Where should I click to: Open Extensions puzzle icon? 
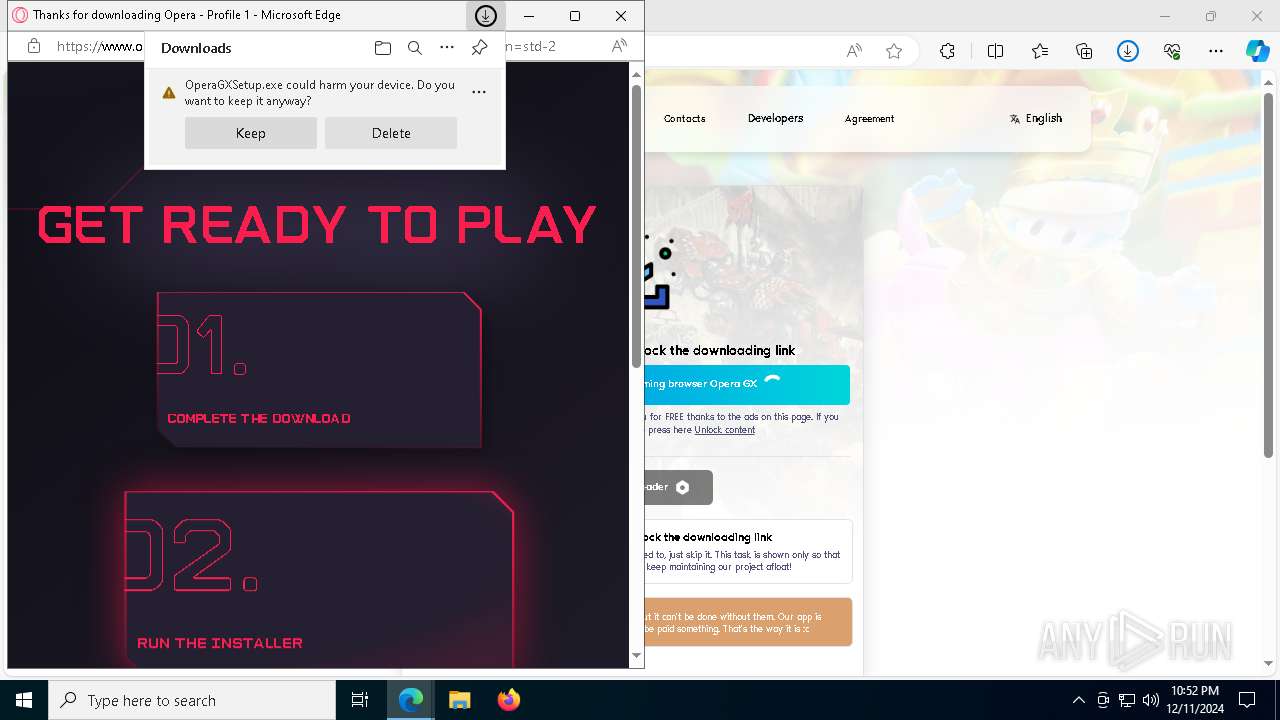point(947,51)
